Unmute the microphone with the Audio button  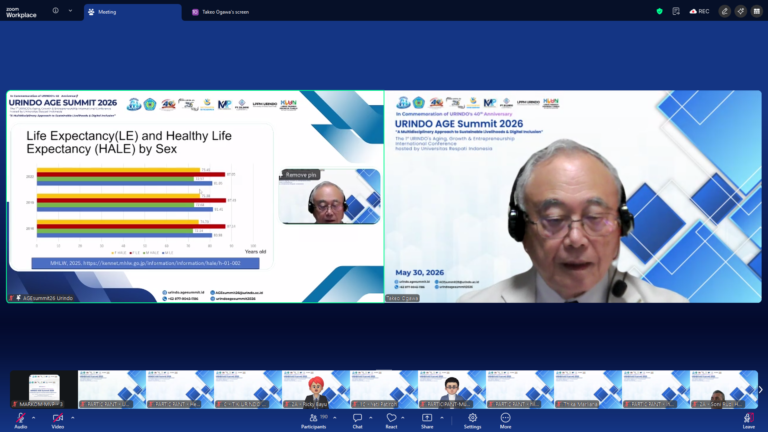[x=21, y=420]
